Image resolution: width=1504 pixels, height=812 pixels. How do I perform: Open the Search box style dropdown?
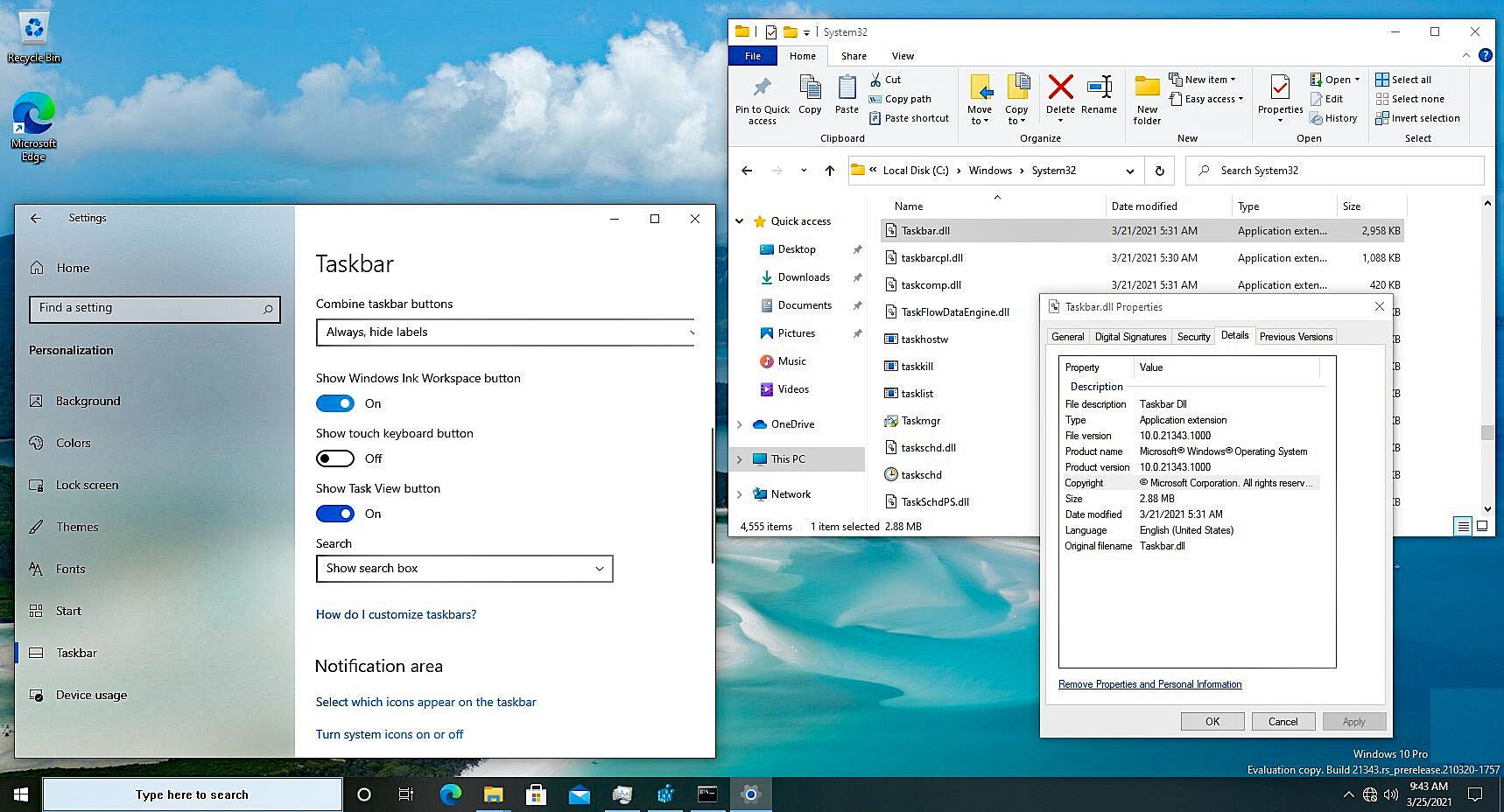[x=464, y=569]
